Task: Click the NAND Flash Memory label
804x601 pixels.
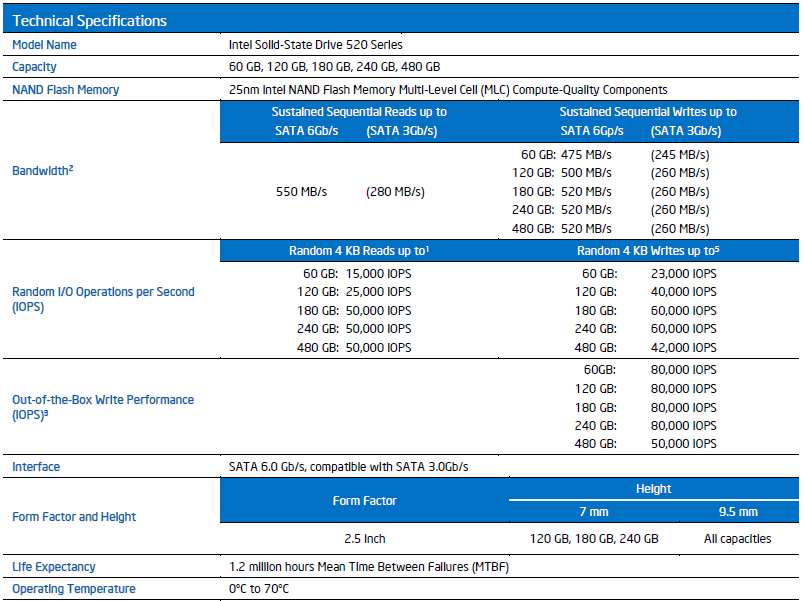Action: tap(65, 90)
